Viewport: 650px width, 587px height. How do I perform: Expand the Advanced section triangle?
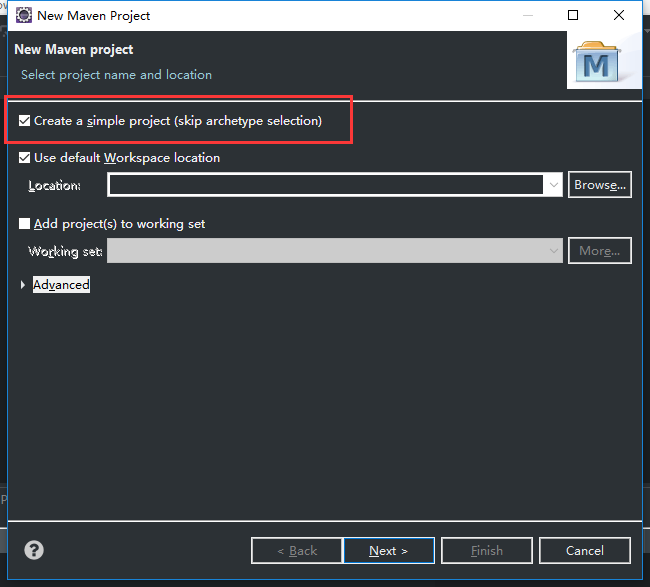point(23,285)
